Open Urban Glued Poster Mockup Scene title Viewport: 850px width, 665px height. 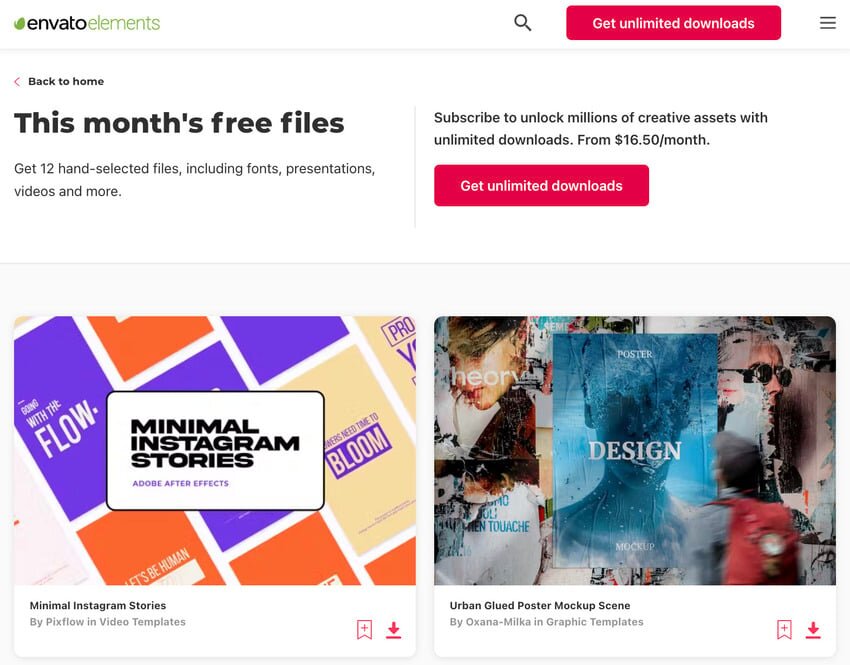pyautogui.click(x=539, y=605)
